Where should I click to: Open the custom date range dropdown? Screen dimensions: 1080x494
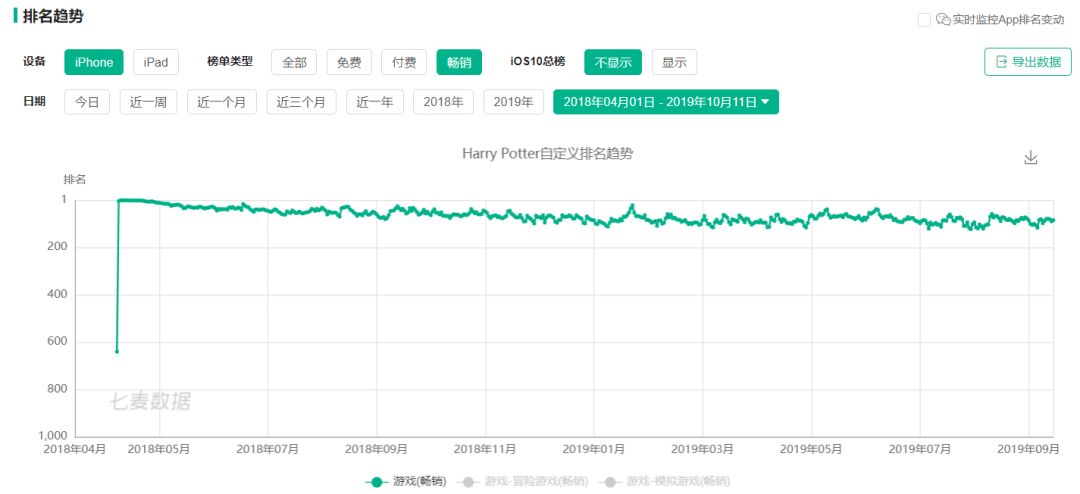click(x=666, y=102)
